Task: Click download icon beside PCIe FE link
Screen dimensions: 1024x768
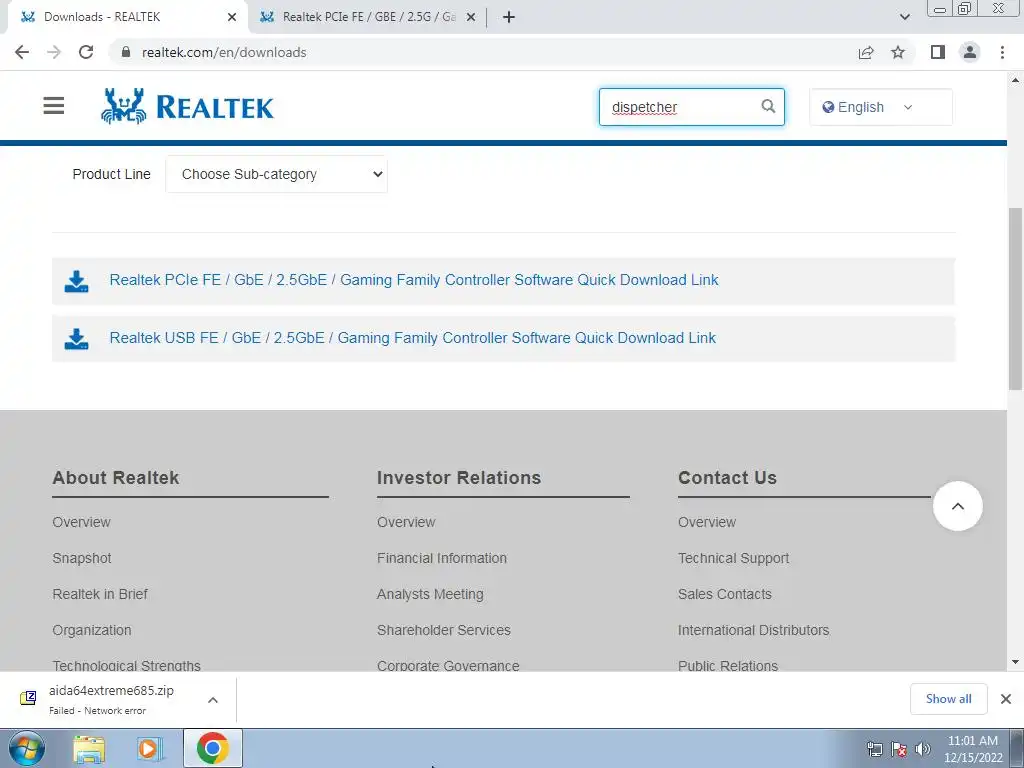Action: click(x=76, y=281)
